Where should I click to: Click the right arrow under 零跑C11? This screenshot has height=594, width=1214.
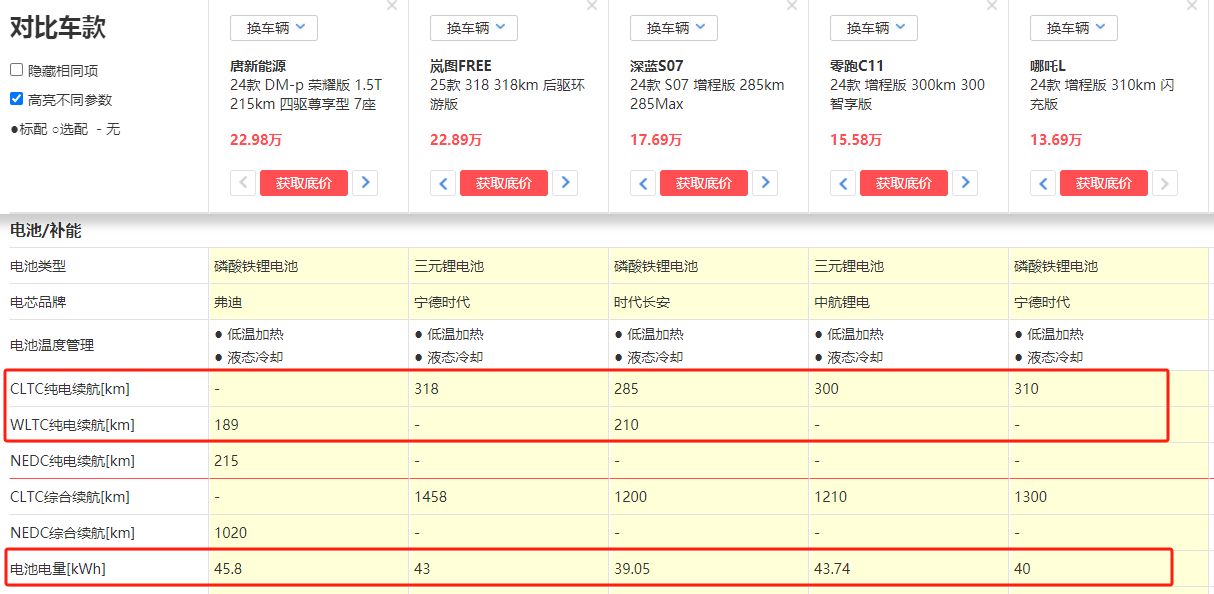[x=966, y=183]
